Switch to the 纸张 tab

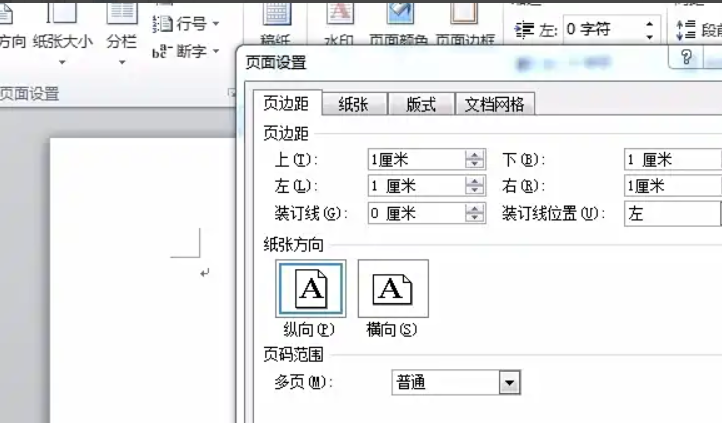click(353, 104)
